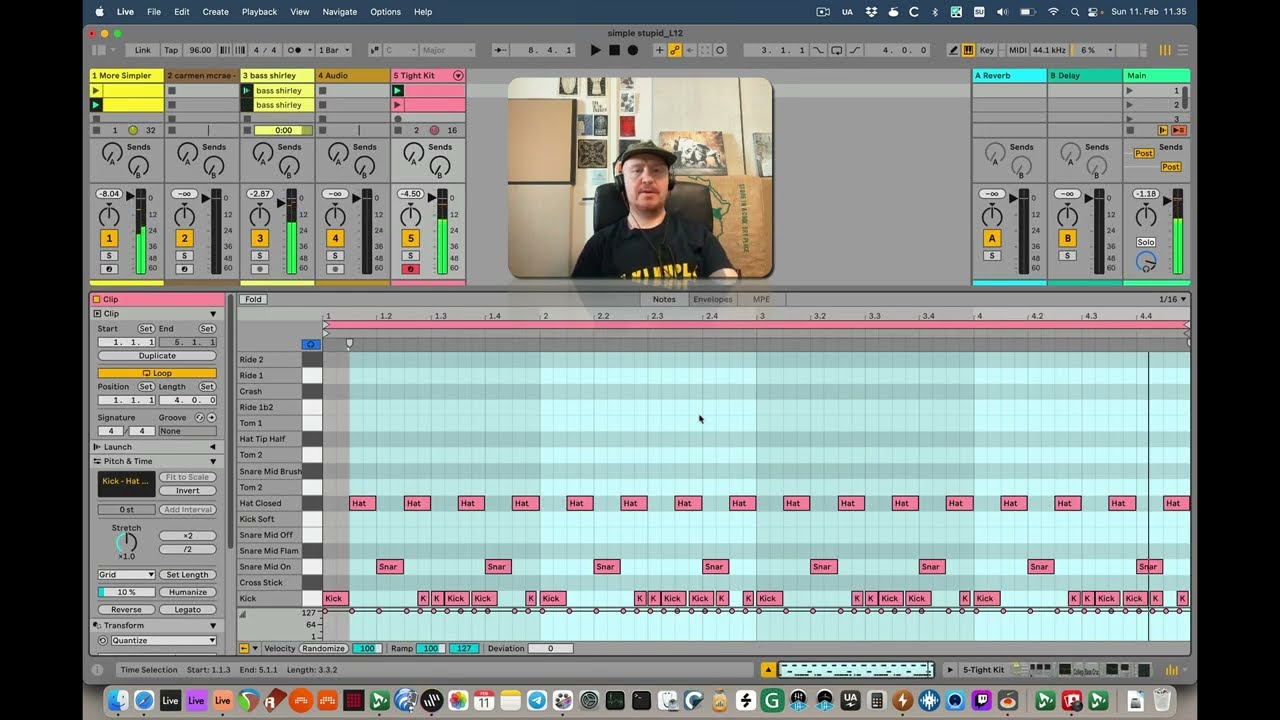Toggle track 4 activator button

335,238
